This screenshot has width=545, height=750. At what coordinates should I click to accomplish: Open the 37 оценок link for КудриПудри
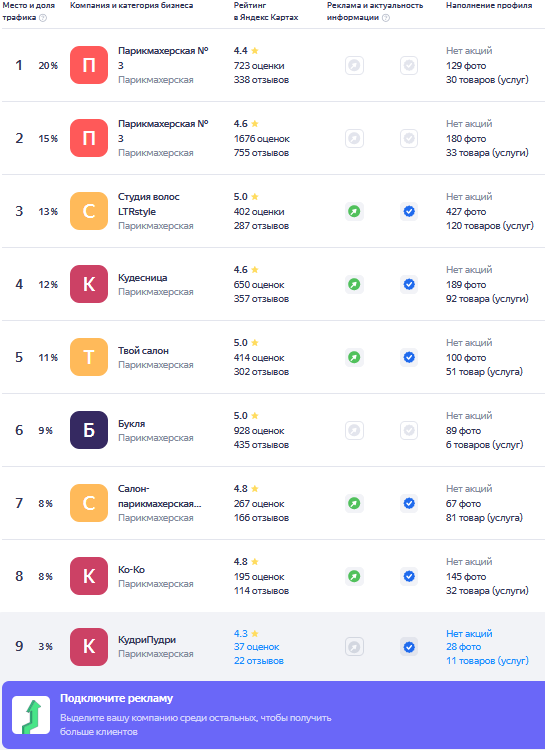click(x=256, y=647)
